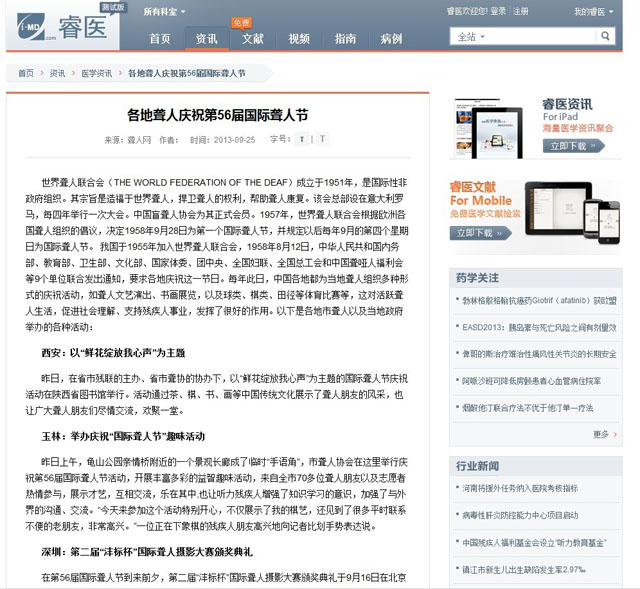Open the 病例 nav tab
The width and height of the screenshot is (640, 589).
pos(391,39)
